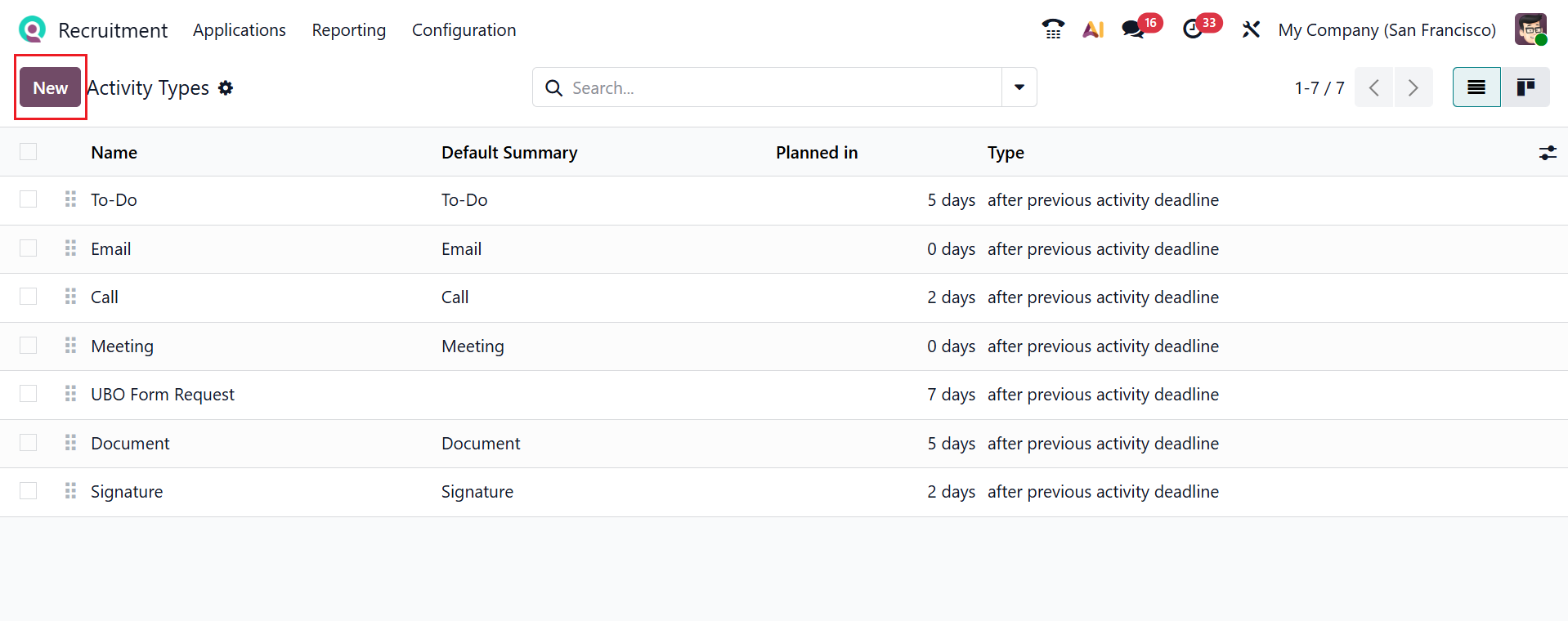
Task: Open the UBO Form Request record
Action: pos(163,395)
